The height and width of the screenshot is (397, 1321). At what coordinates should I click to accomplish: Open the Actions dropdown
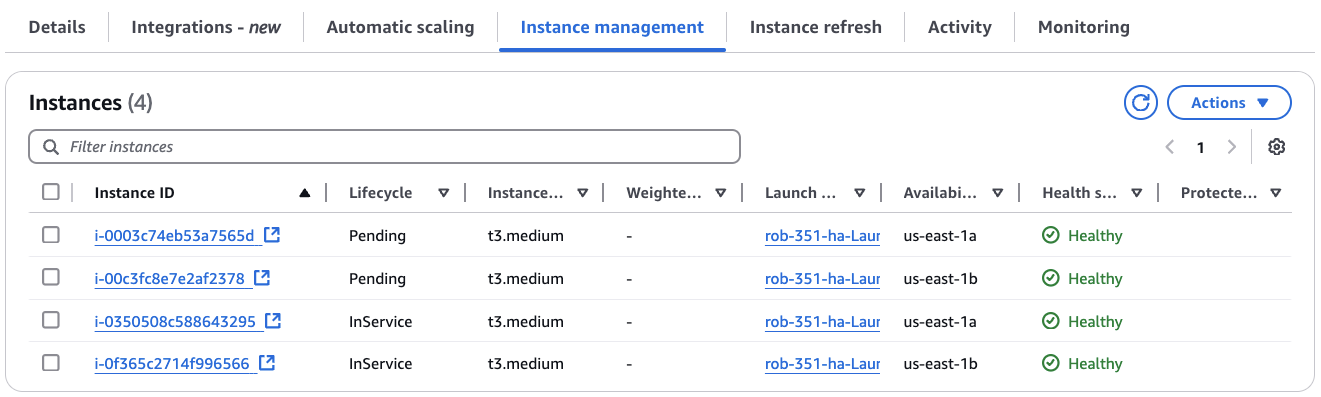tap(1229, 103)
